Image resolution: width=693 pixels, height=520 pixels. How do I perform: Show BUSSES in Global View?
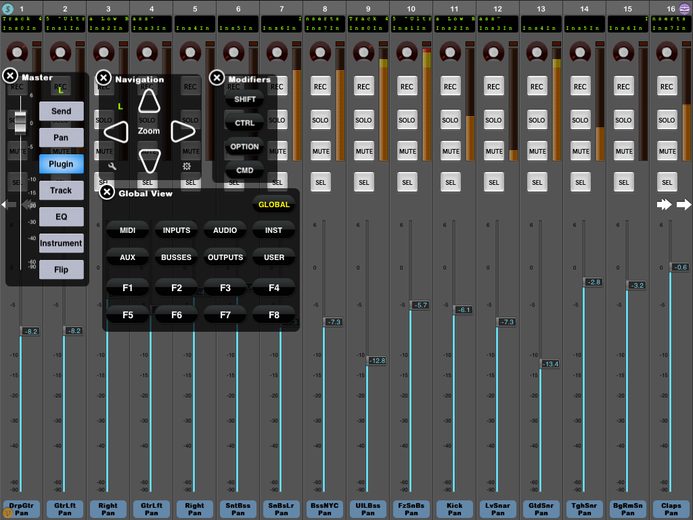point(176,257)
